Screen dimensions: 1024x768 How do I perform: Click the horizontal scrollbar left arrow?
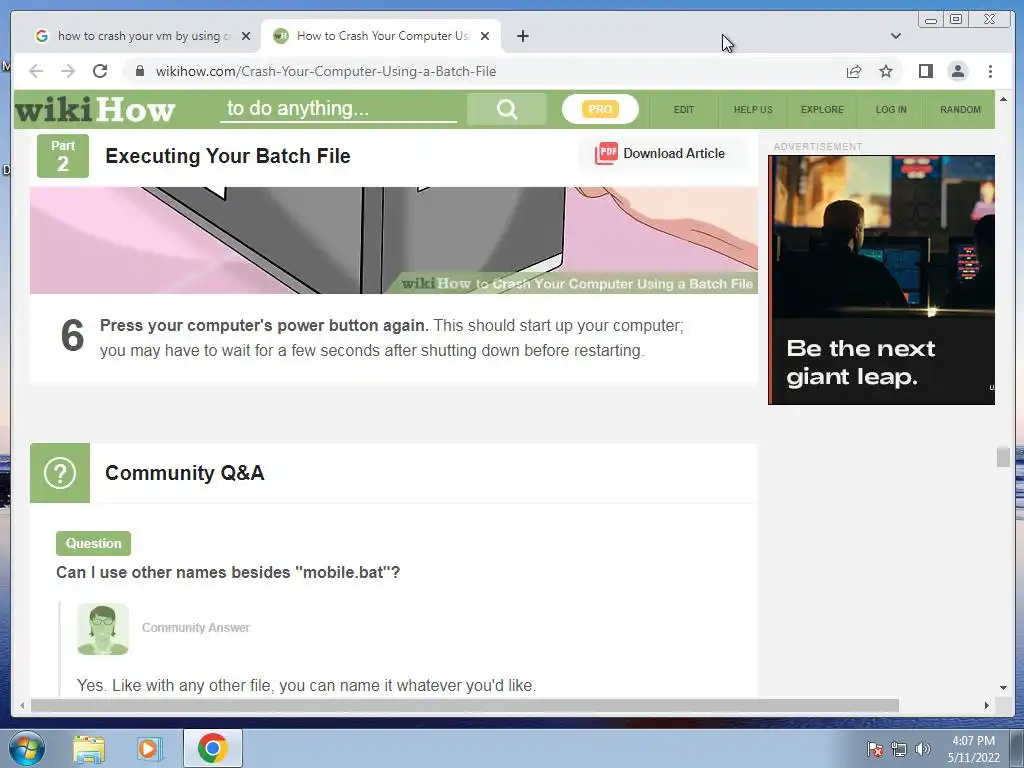click(x=22, y=705)
